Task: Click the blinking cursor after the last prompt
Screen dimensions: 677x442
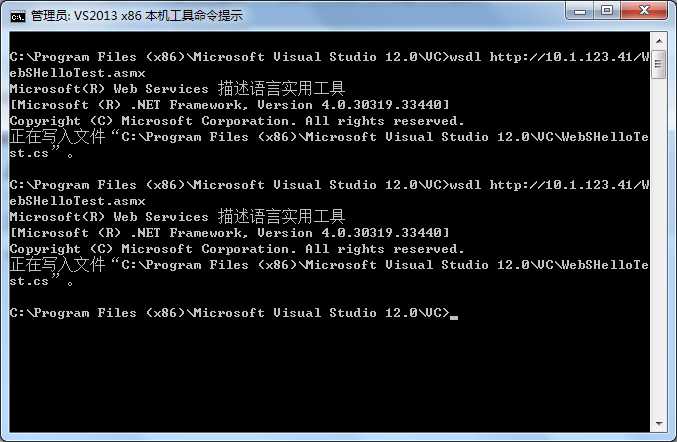Action: click(x=454, y=317)
